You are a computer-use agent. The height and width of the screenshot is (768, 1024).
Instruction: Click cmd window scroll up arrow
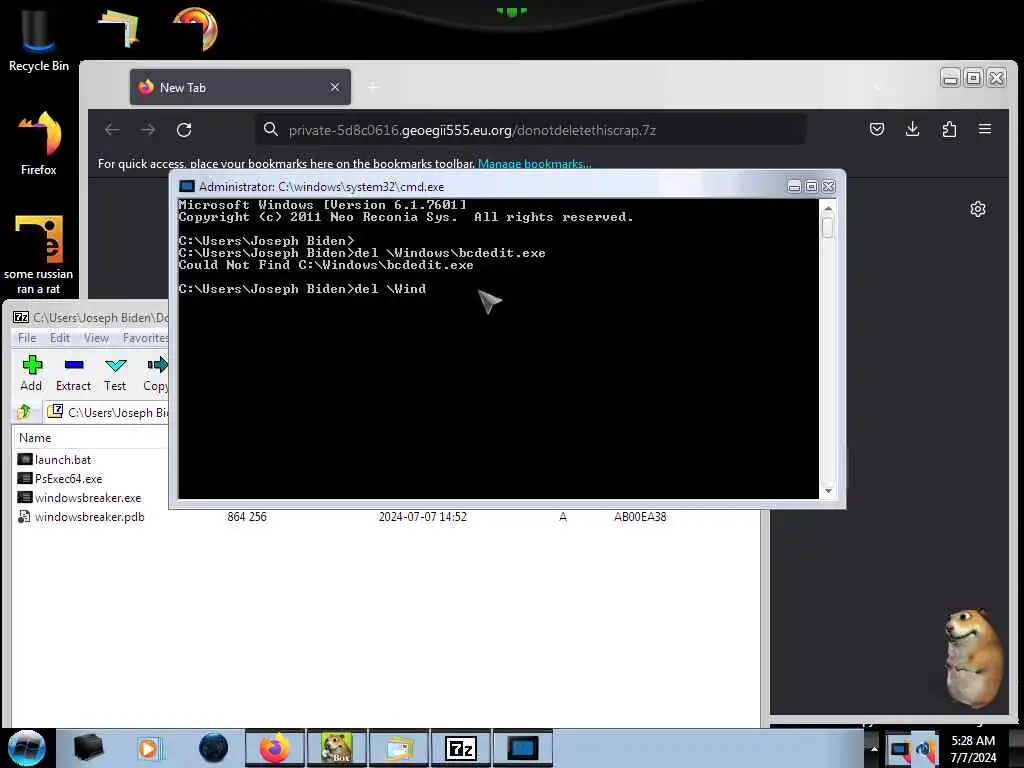point(827,208)
